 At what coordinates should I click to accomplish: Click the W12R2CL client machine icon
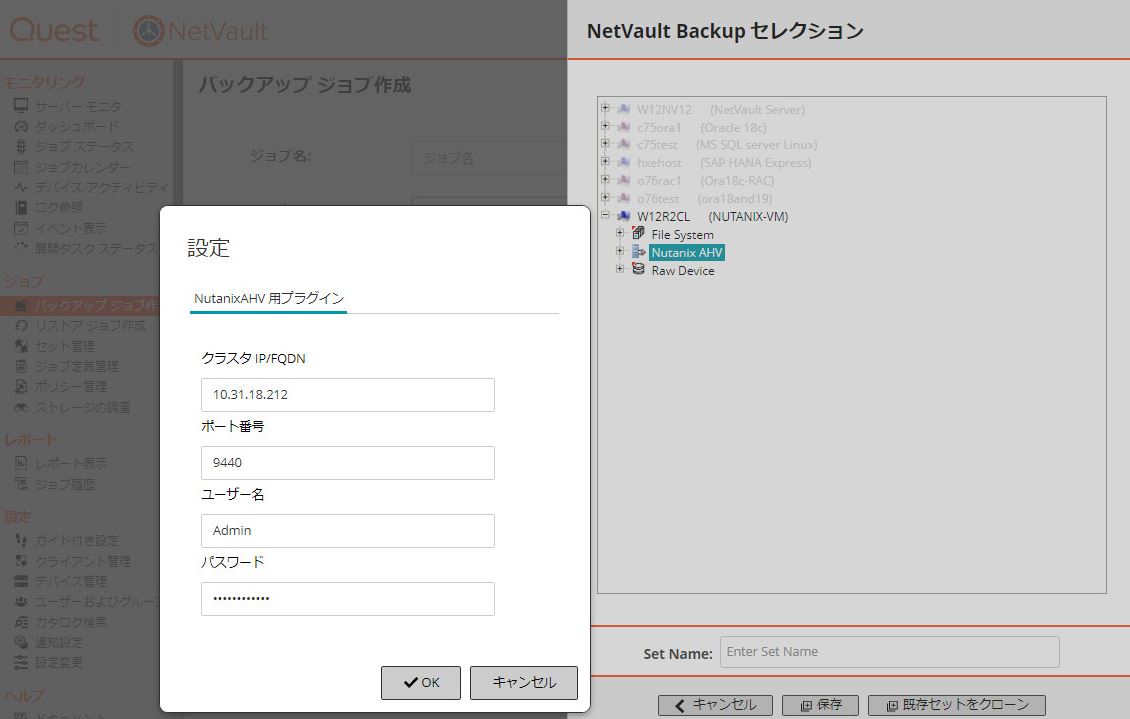(624, 215)
